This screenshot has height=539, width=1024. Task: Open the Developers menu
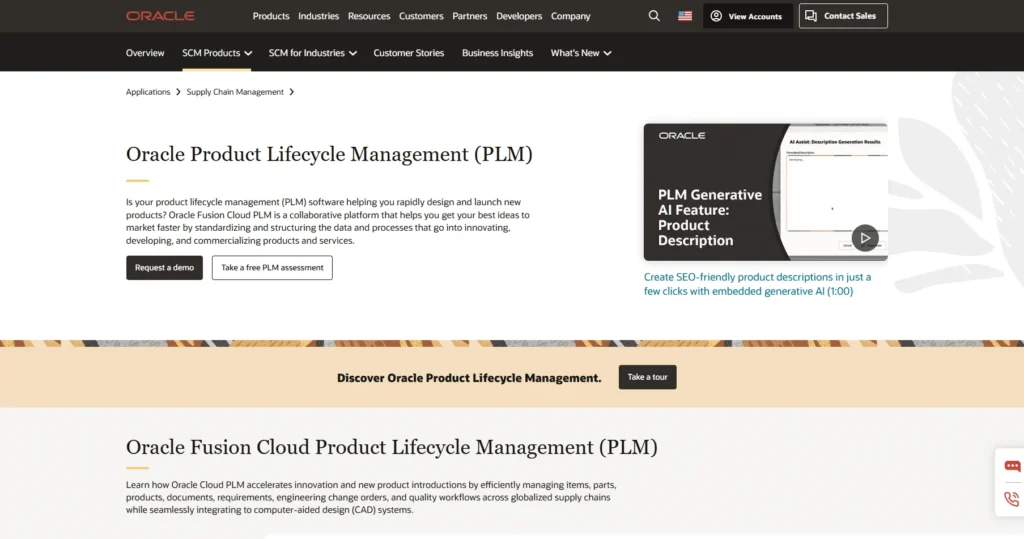519,16
